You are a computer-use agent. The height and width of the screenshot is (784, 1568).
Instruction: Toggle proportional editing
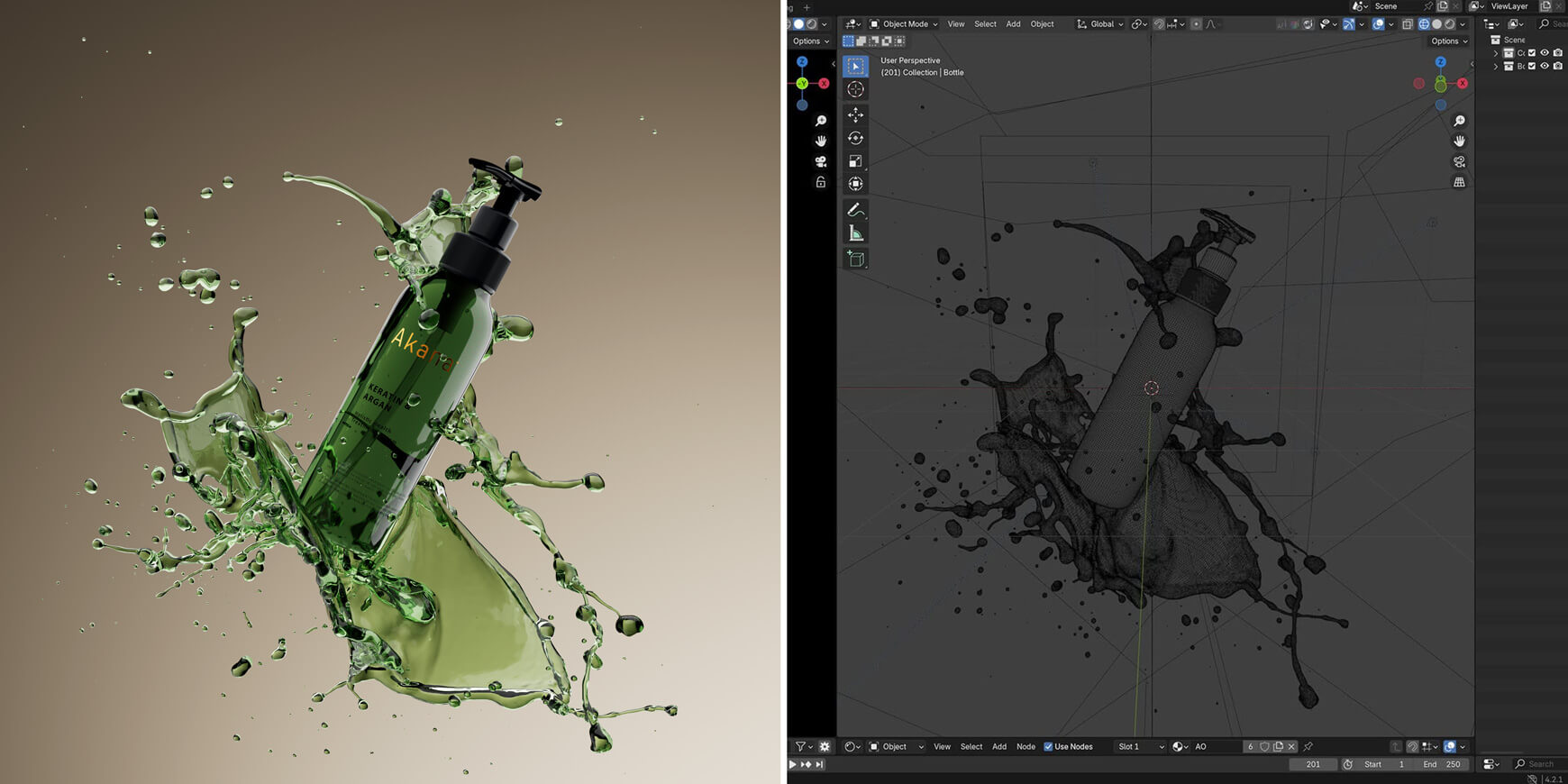1196,24
